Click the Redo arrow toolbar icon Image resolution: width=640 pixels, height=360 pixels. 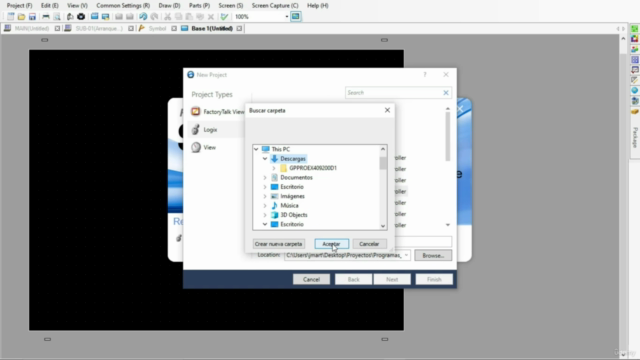pos(154,16)
